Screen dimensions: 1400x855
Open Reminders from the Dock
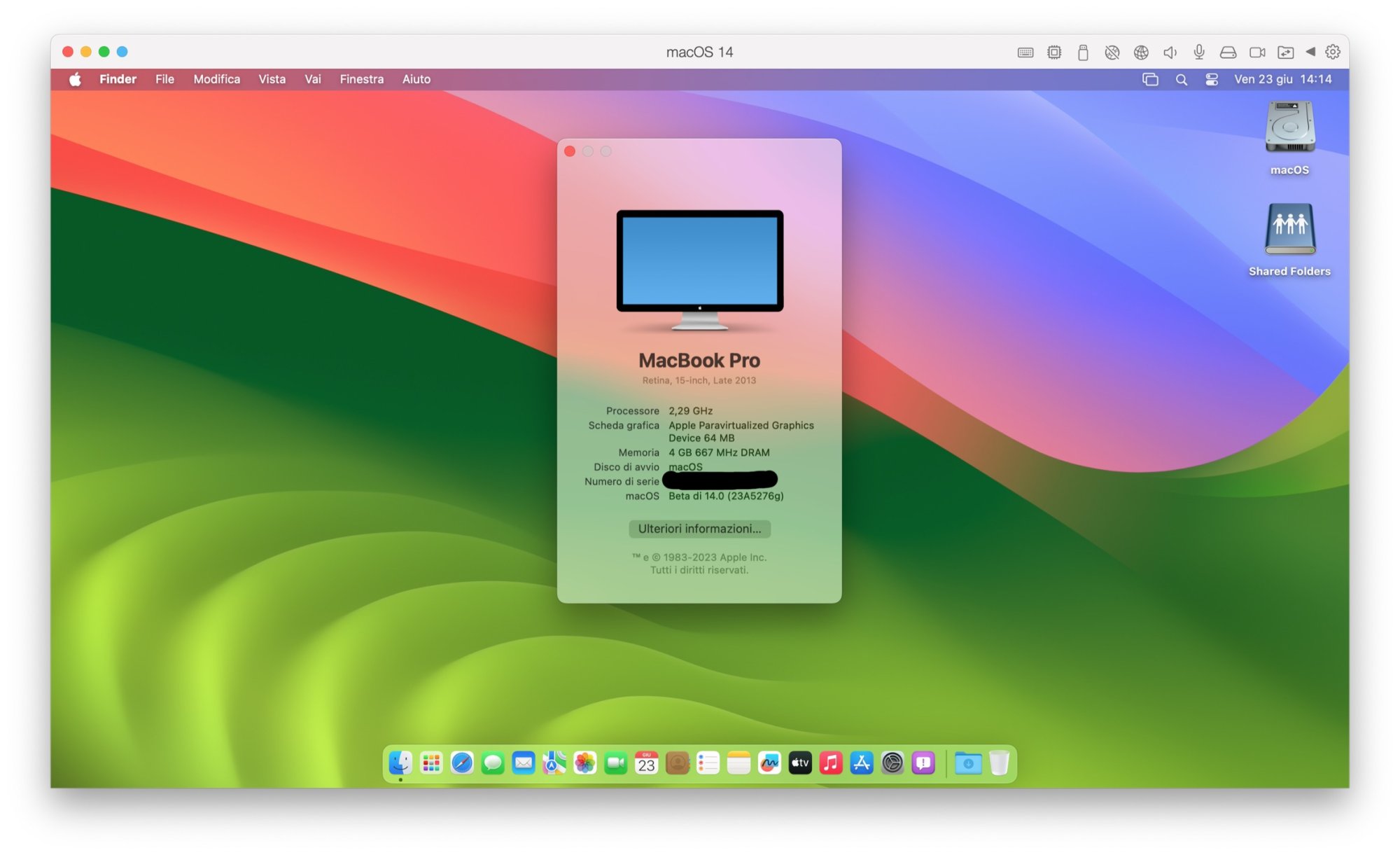tap(708, 763)
